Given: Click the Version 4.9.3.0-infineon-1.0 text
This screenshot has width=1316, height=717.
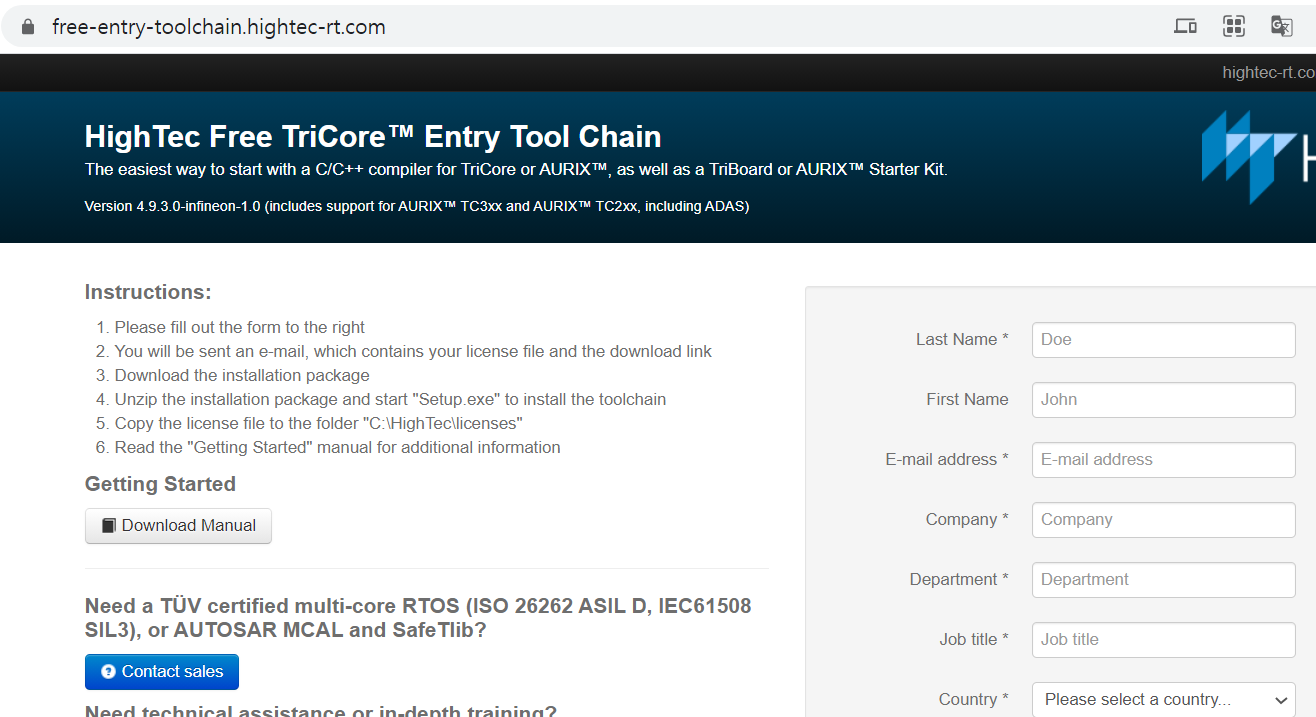Looking at the screenshot, I should point(417,206).
